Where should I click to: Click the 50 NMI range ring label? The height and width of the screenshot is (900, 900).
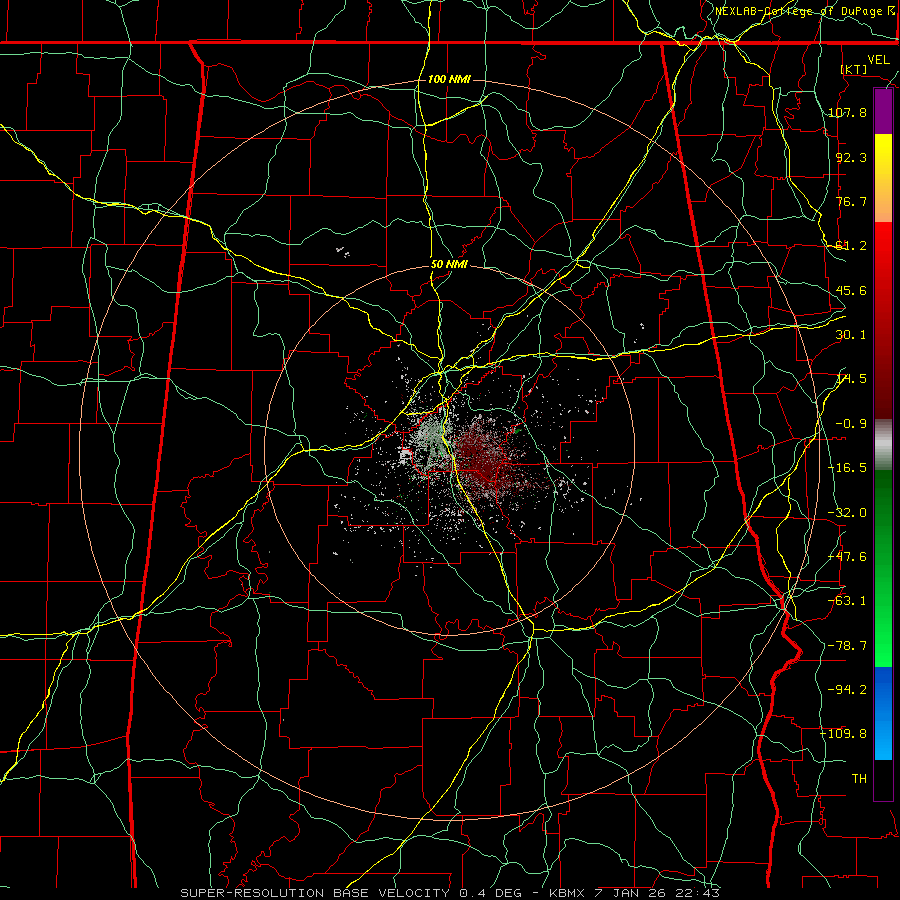pos(449,265)
